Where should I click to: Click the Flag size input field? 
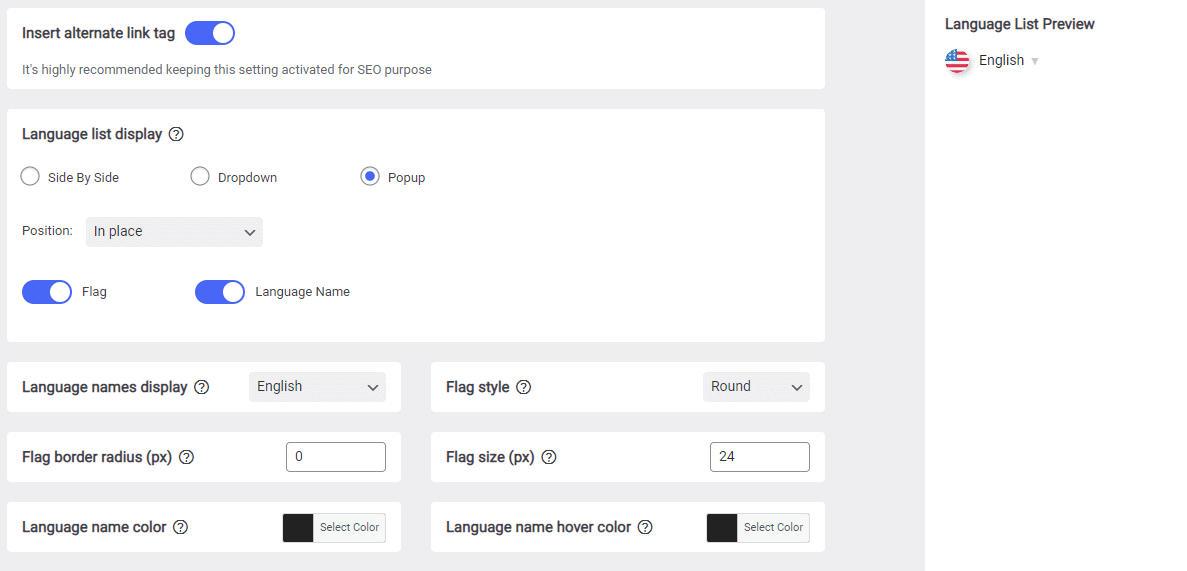[x=759, y=457]
